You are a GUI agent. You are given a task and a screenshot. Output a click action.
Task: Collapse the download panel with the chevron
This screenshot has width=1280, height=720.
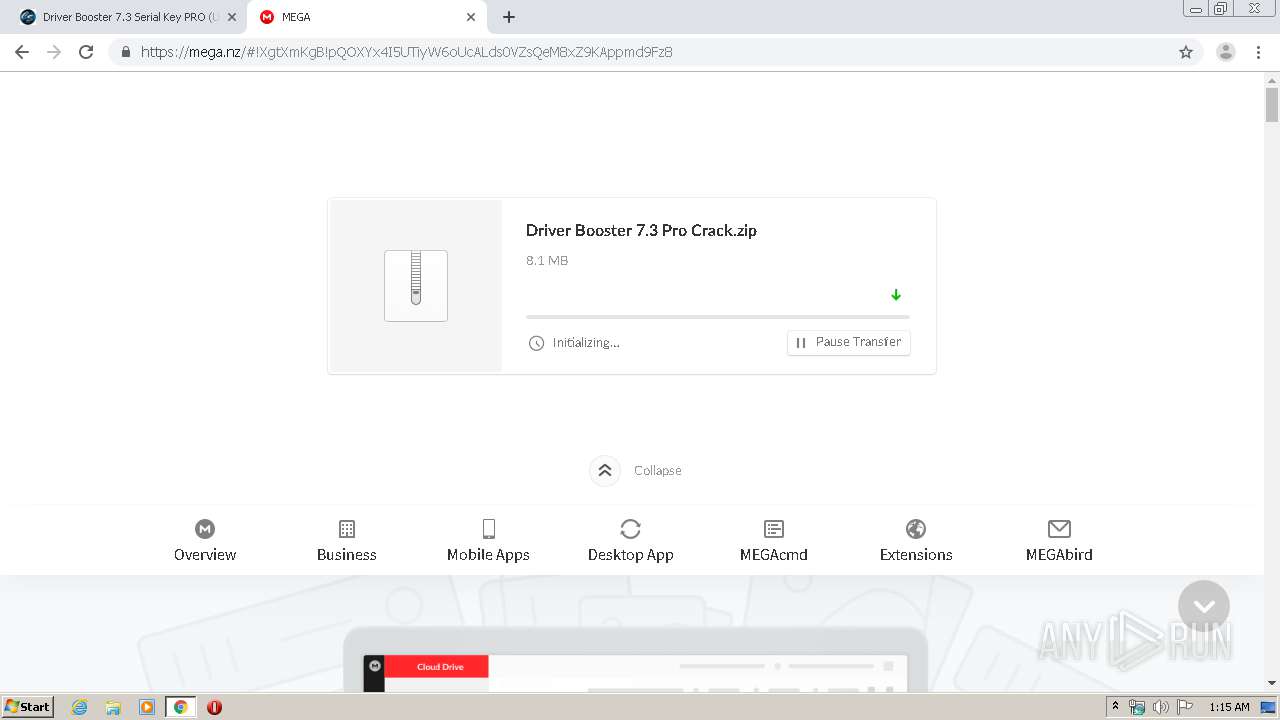click(605, 470)
